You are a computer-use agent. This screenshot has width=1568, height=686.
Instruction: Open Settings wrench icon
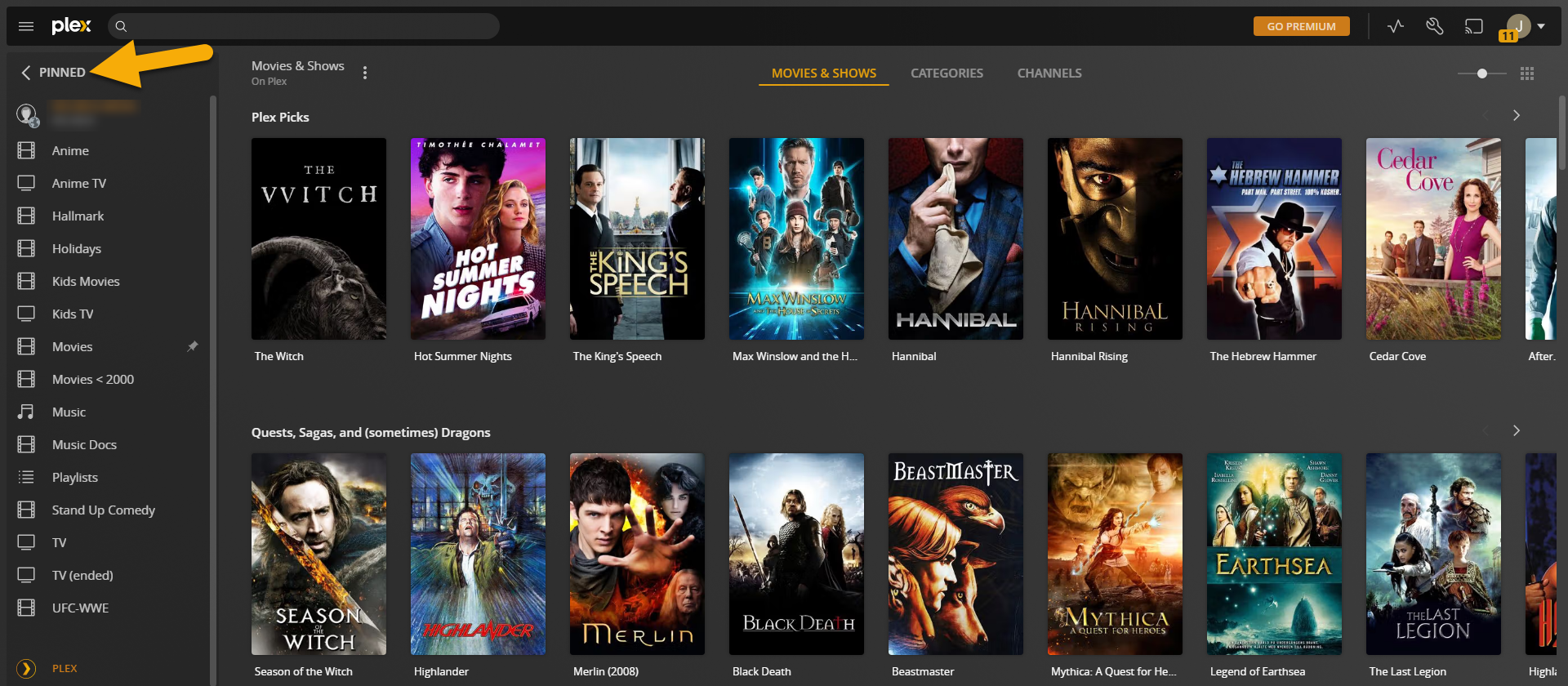(1434, 26)
